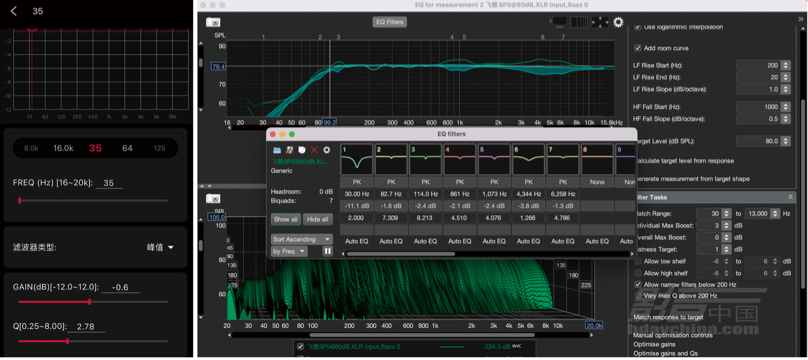Open filter file with the folder icon
The width and height of the screenshot is (808, 360).
[277, 150]
